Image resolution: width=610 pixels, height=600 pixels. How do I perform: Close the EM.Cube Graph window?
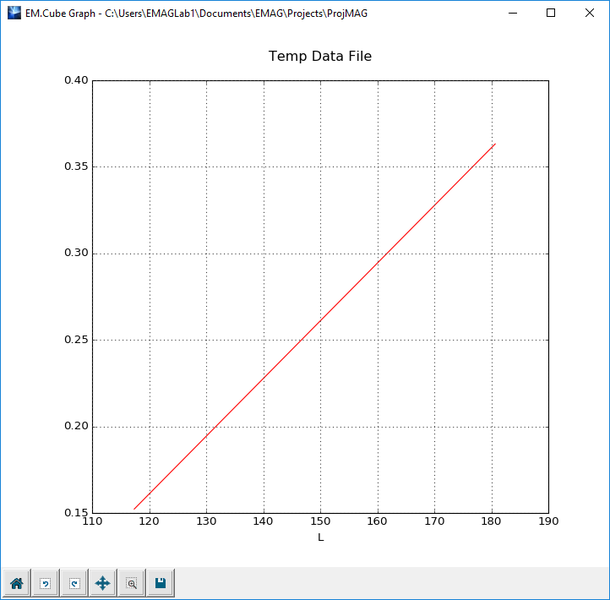click(589, 13)
